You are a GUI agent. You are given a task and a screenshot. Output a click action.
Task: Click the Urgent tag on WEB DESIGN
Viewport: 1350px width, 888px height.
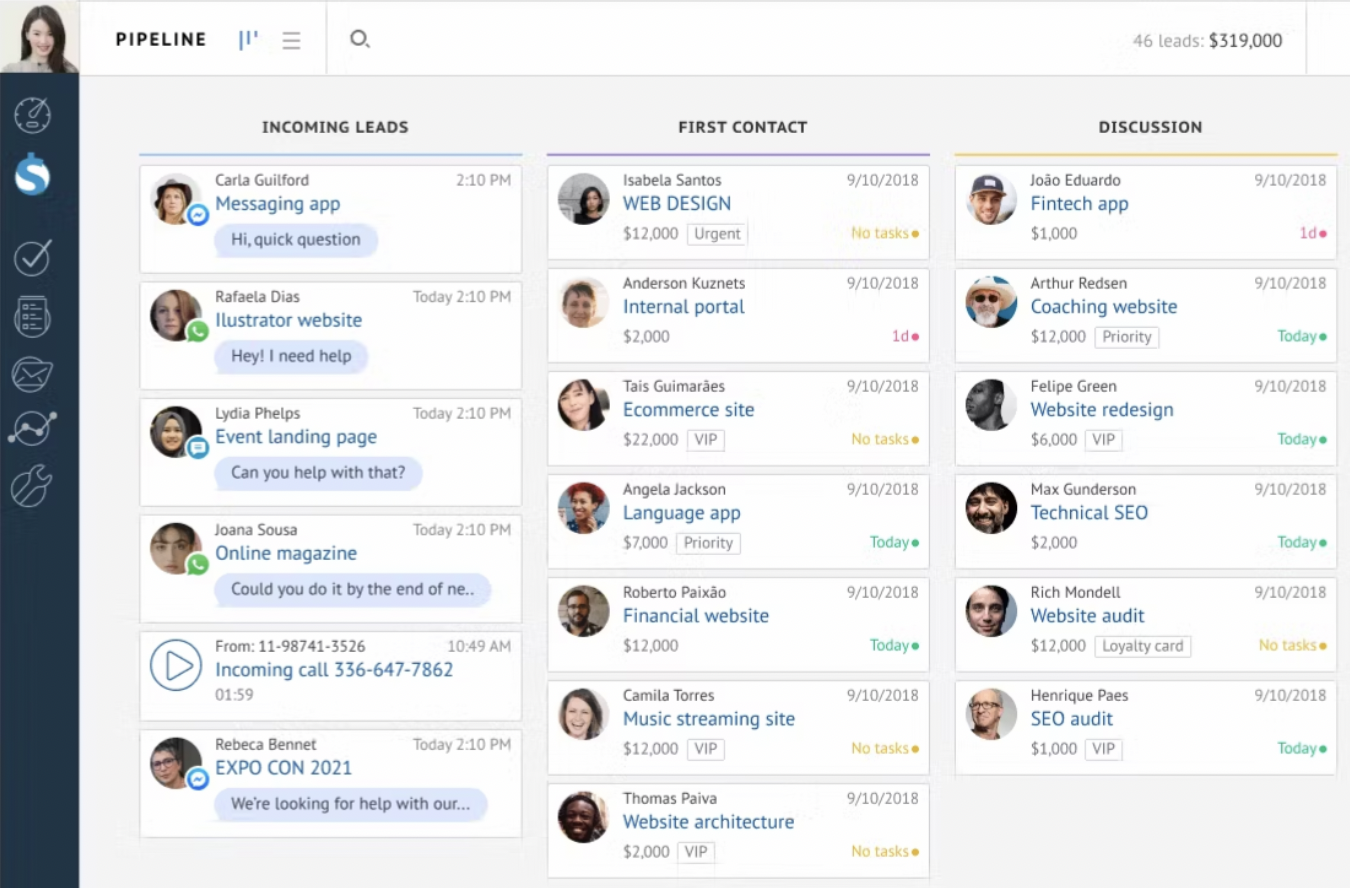click(x=717, y=234)
